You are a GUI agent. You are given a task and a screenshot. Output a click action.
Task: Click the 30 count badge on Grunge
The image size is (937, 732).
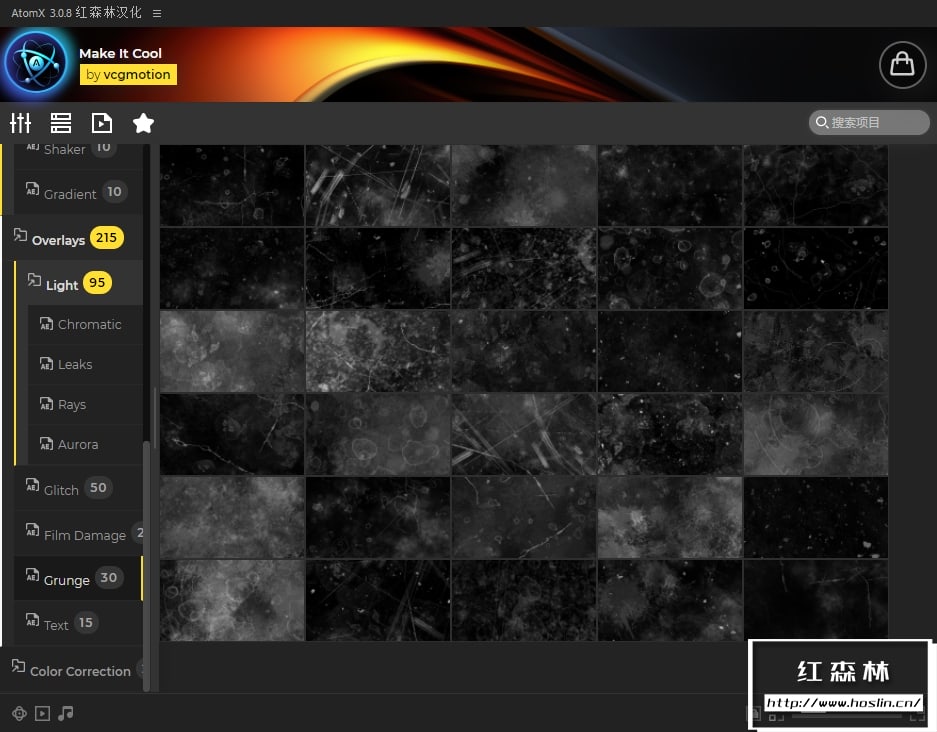pyautogui.click(x=109, y=578)
